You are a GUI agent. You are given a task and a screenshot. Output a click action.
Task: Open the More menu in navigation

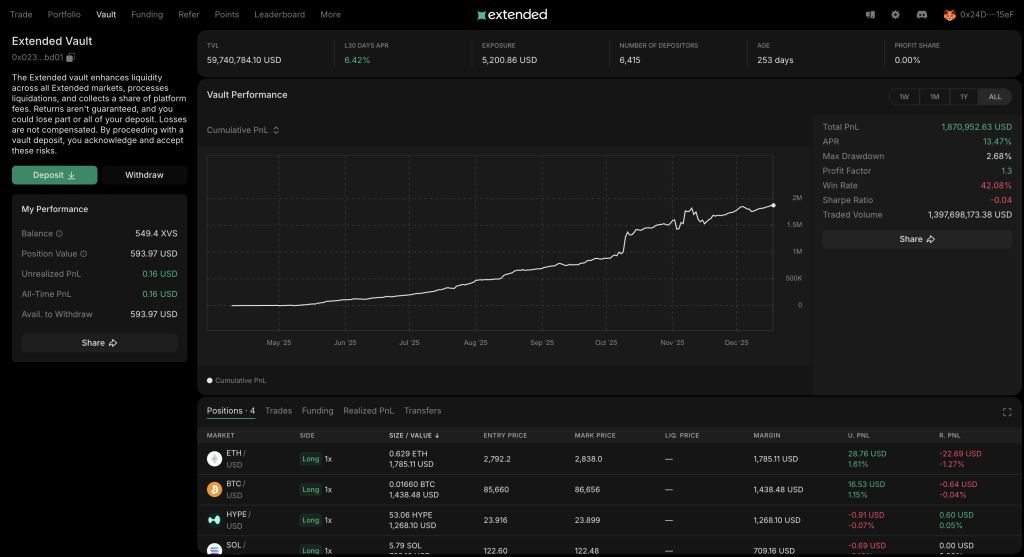(330, 15)
